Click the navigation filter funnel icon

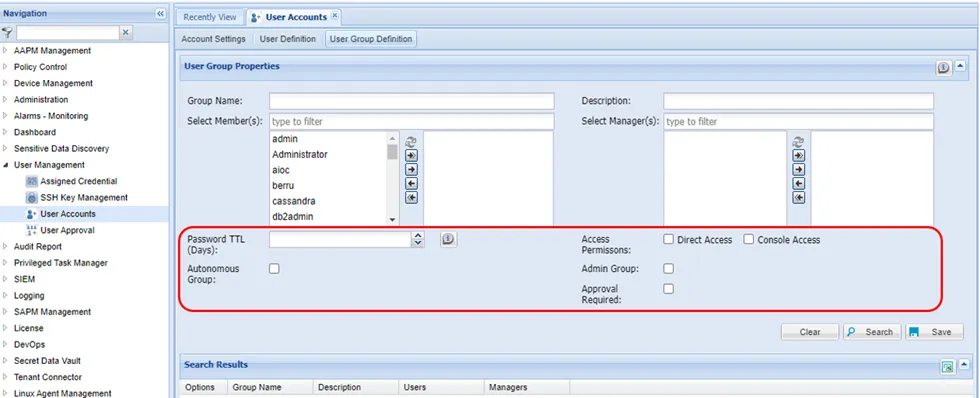(7, 32)
